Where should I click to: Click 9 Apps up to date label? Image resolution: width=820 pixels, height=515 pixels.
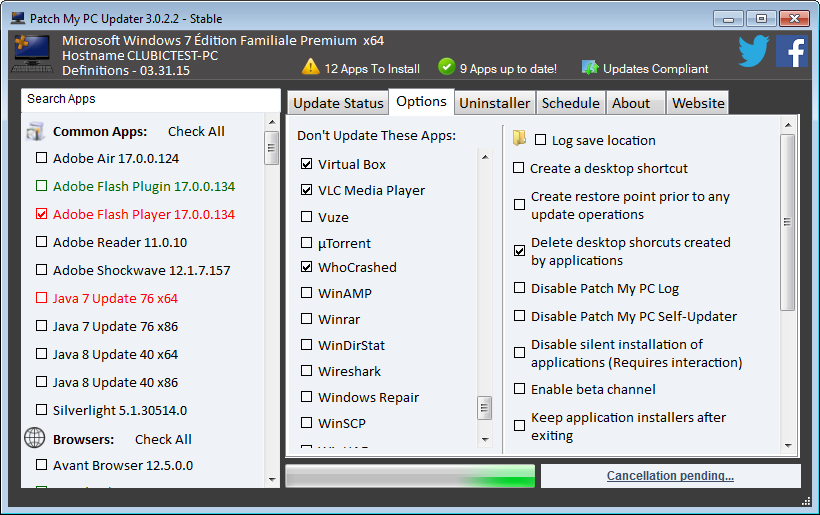click(x=508, y=69)
